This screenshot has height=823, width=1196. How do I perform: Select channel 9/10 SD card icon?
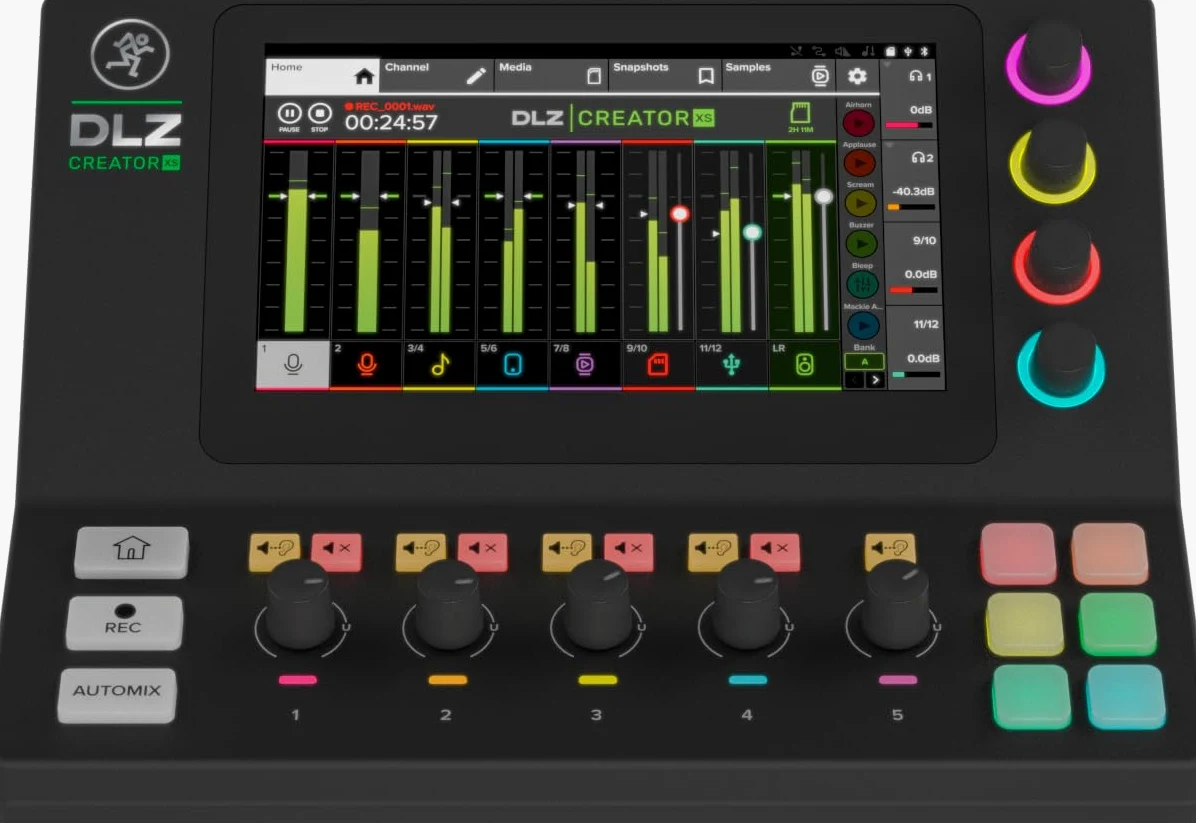[x=658, y=365]
